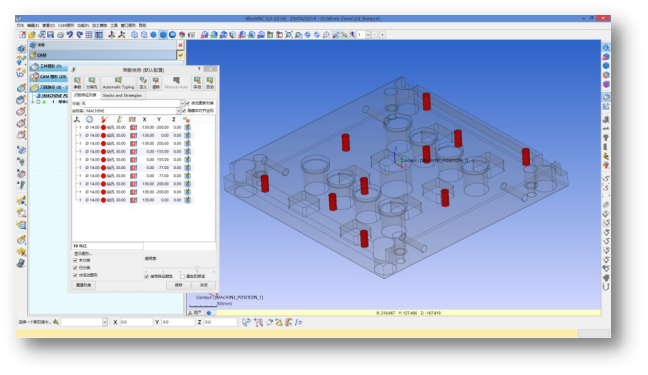Viewport: 648px width, 375px height.
Task: Click the printer icon in top toolbar
Action: click(60, 35)
